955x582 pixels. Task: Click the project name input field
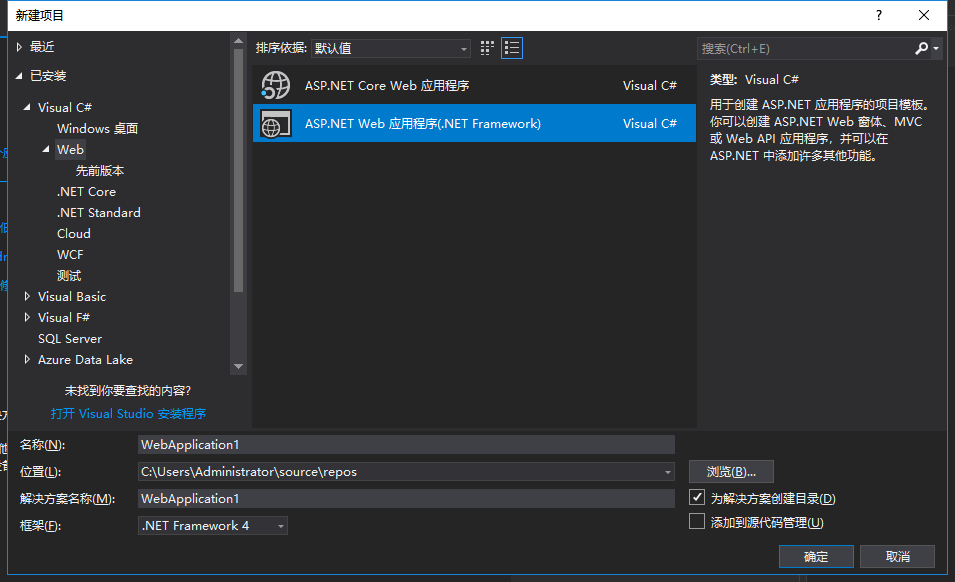[406, 444]
